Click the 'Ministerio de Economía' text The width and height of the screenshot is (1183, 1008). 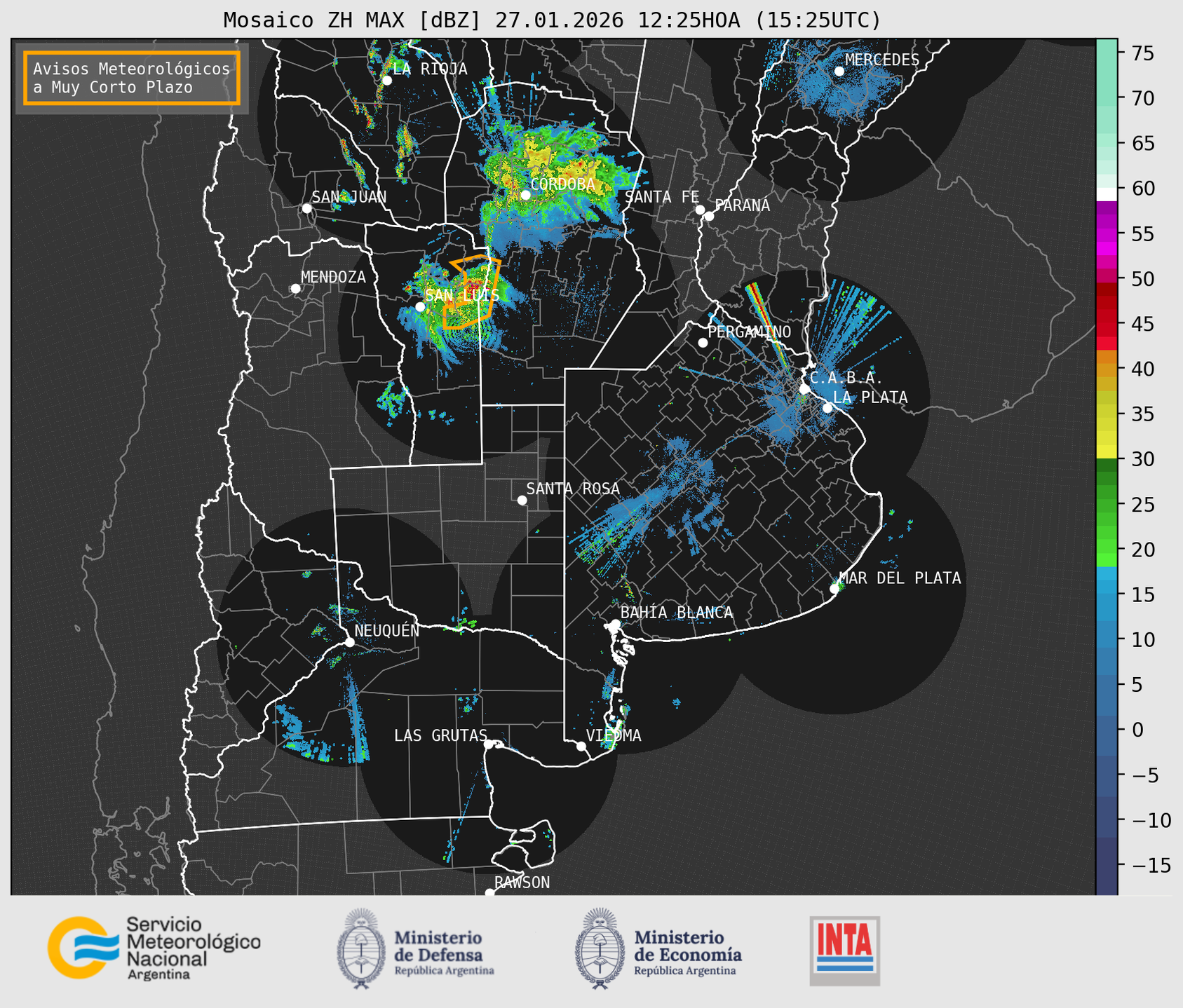click(688, 946)
